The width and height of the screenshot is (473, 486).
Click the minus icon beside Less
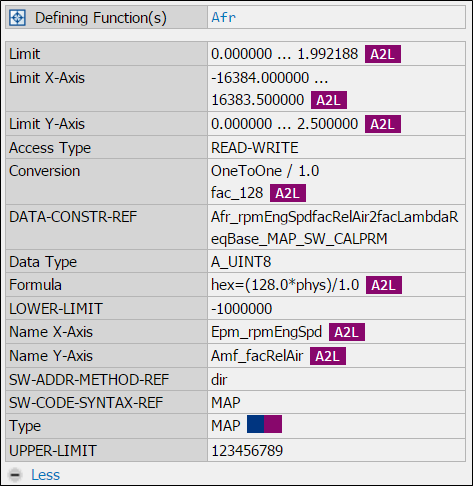pos(15,475)
